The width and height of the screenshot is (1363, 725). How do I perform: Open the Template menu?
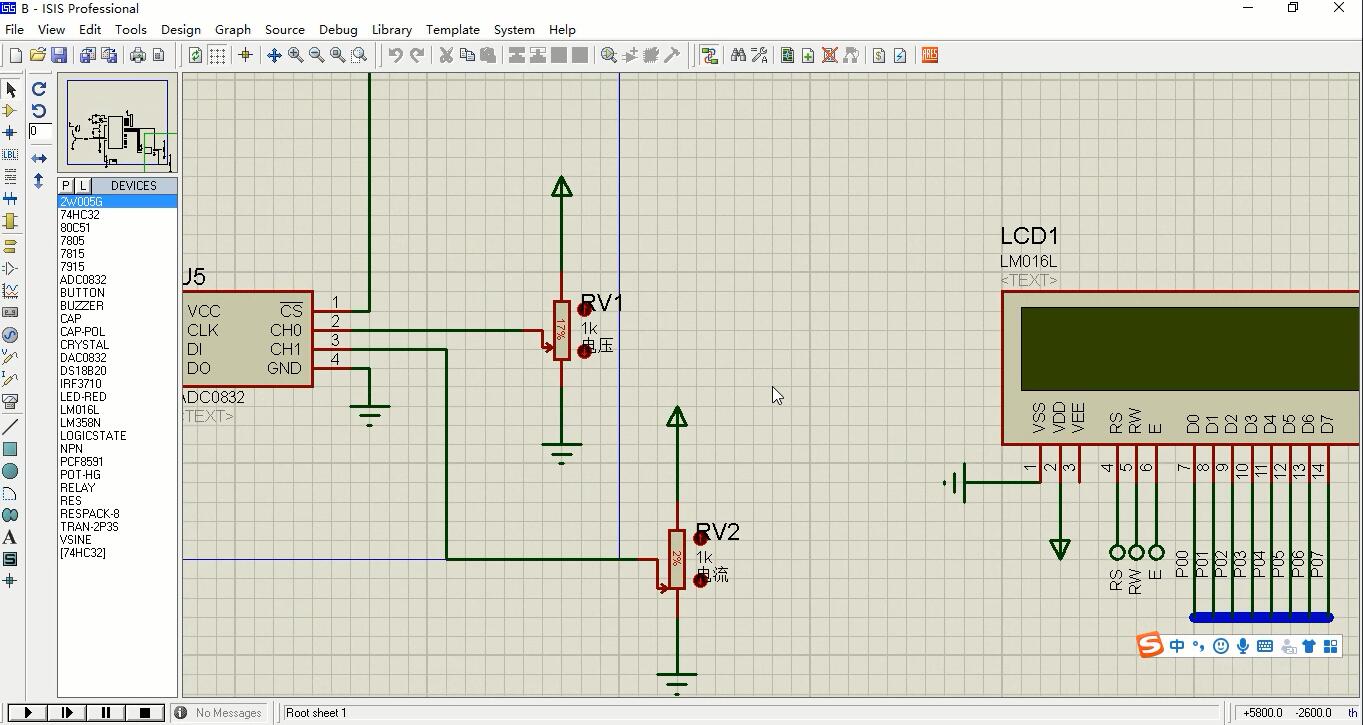pyautogui.click(x=453, y=30)
